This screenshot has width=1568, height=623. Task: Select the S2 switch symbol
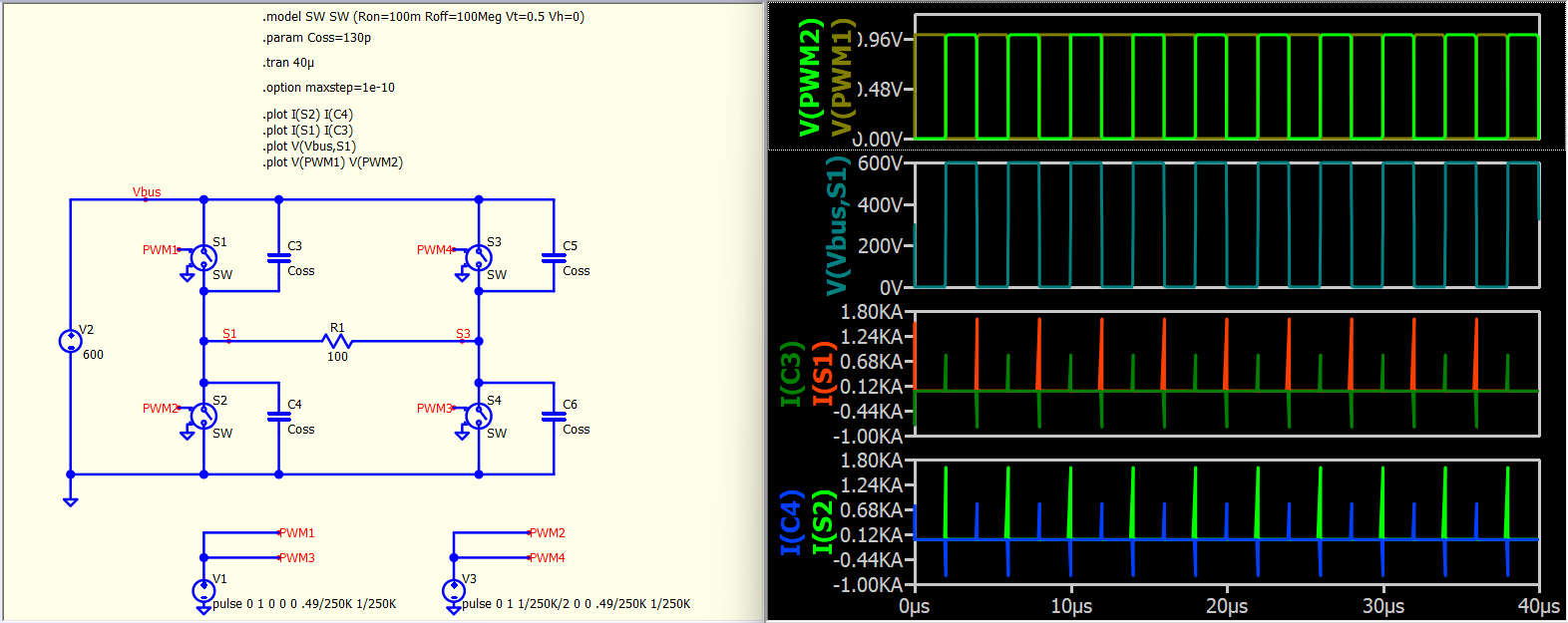click(x=203, y=417)
